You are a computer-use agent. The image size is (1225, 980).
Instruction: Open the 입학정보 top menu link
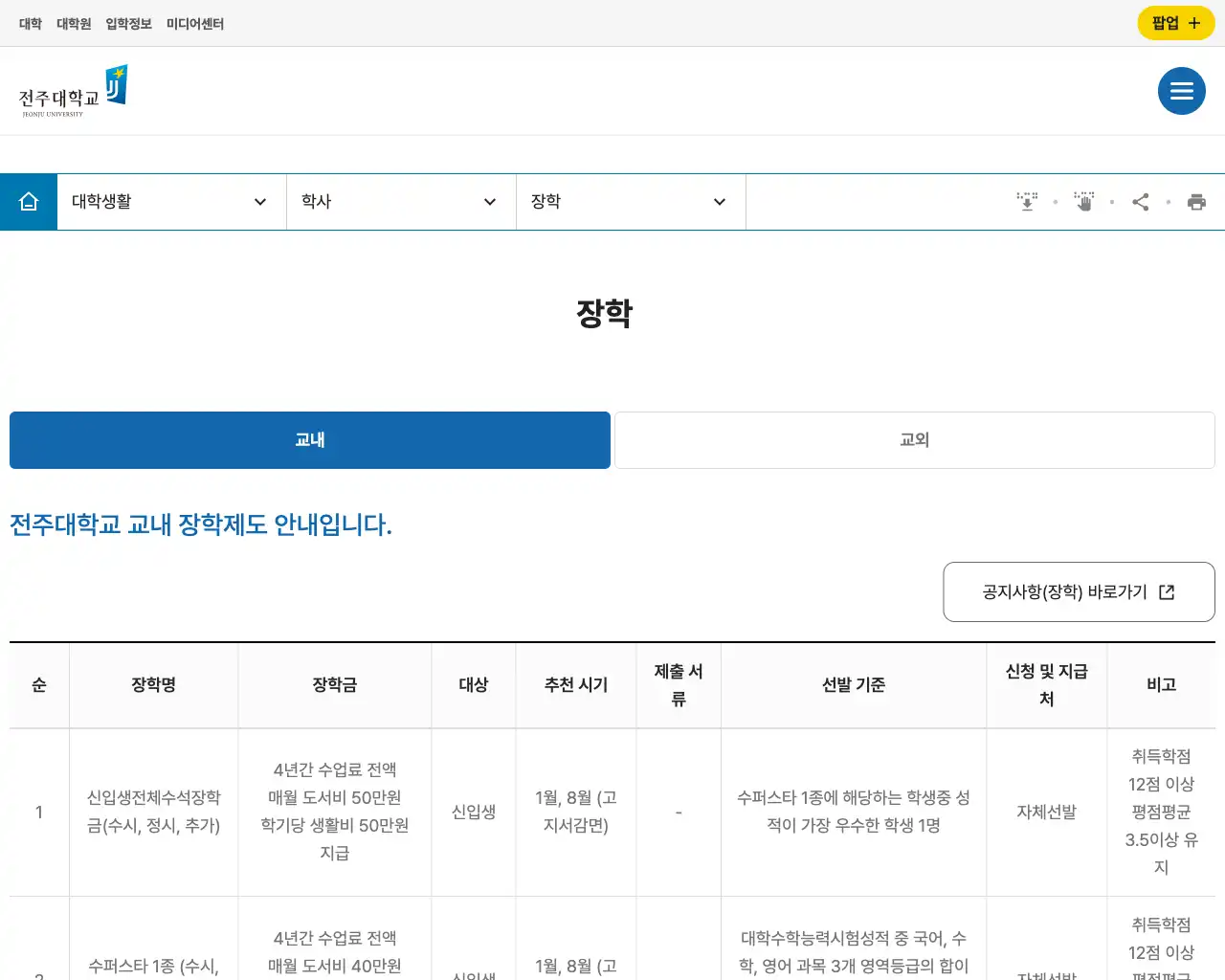[x=128, y=24]
